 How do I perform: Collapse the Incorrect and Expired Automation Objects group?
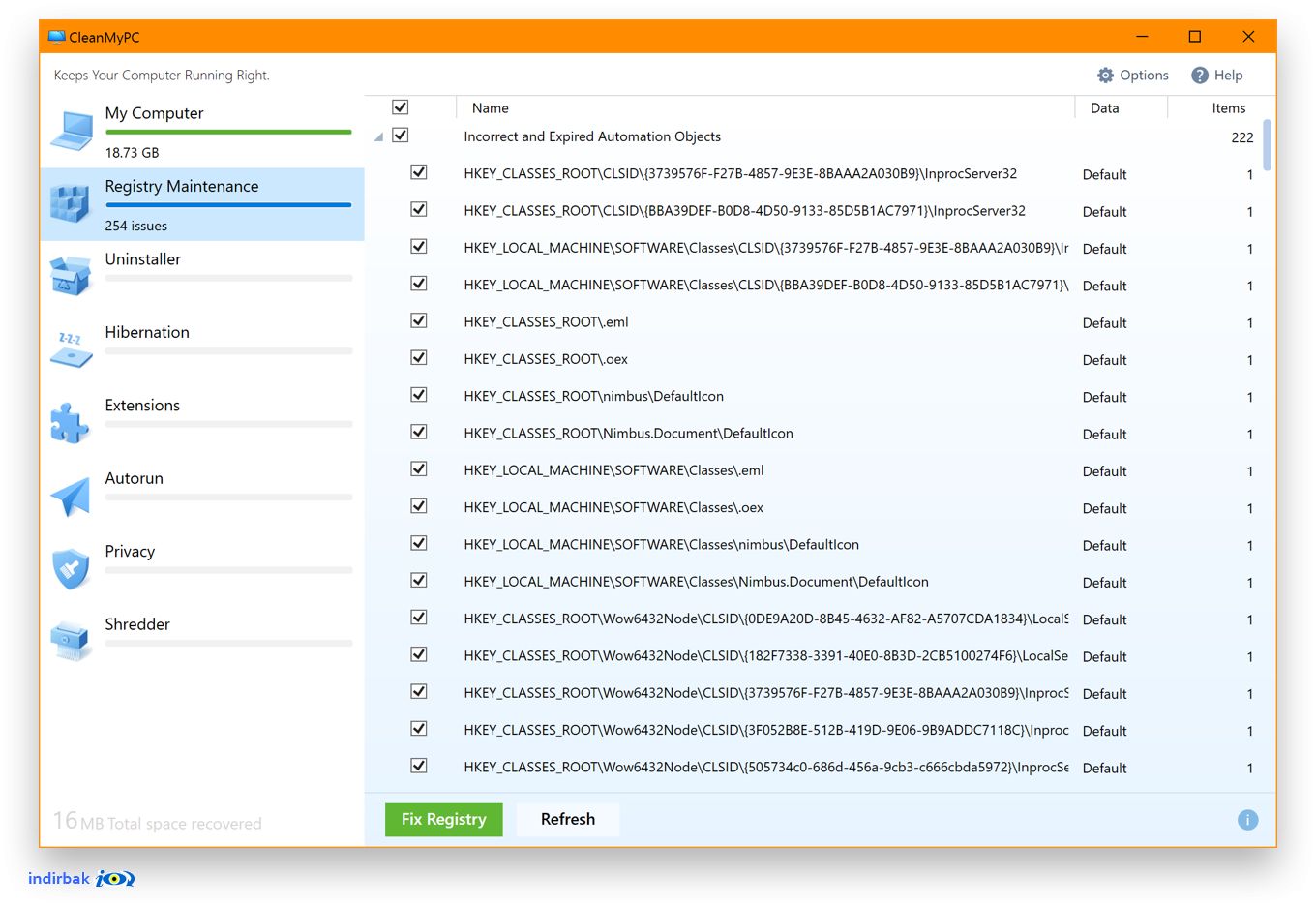coord(378,137)
